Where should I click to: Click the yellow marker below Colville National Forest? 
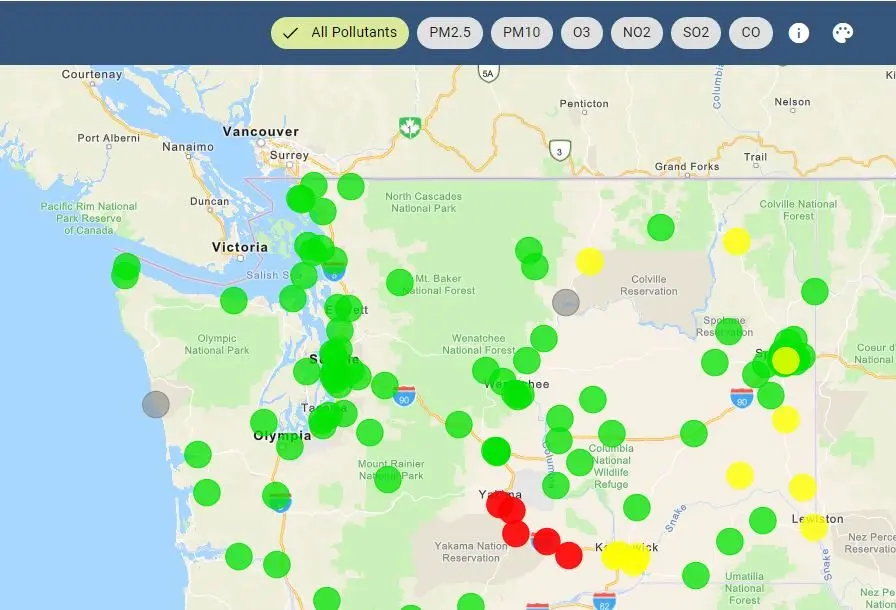(736, 241)
